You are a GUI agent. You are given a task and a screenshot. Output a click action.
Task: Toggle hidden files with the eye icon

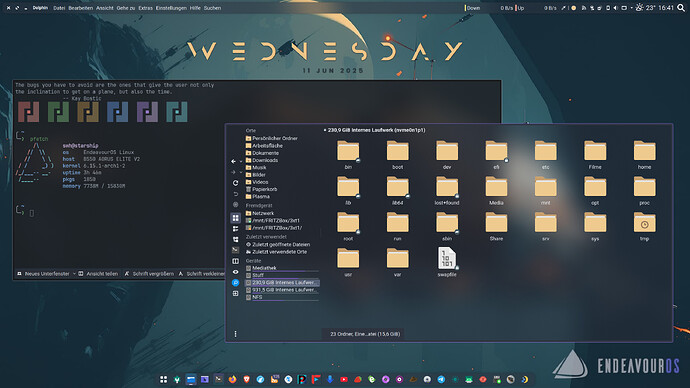[235, 272]
